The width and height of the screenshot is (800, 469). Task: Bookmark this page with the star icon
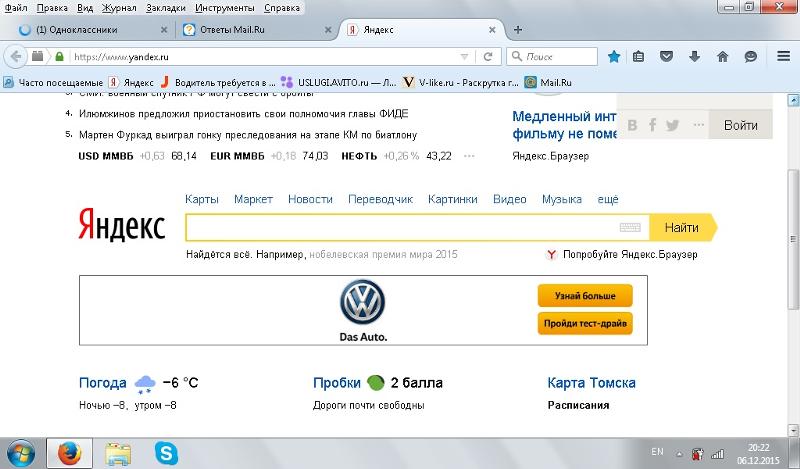click(614, 57)
